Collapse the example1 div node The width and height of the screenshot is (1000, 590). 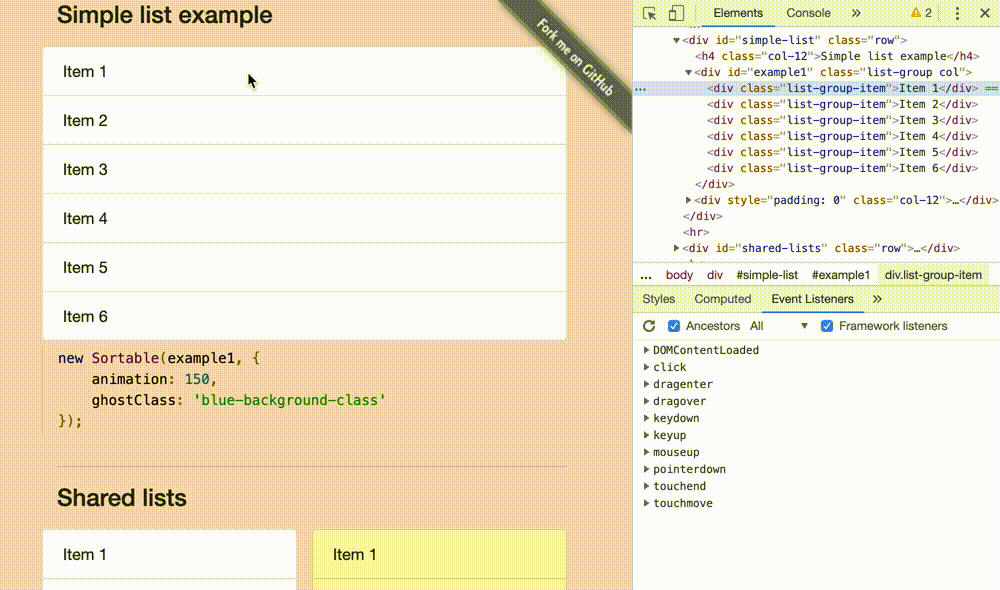pos(688,73)
